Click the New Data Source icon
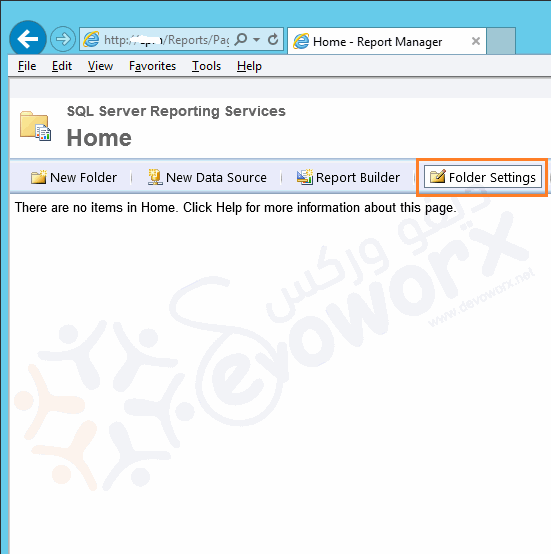This screenshot has height=554, width=551. 155,177
